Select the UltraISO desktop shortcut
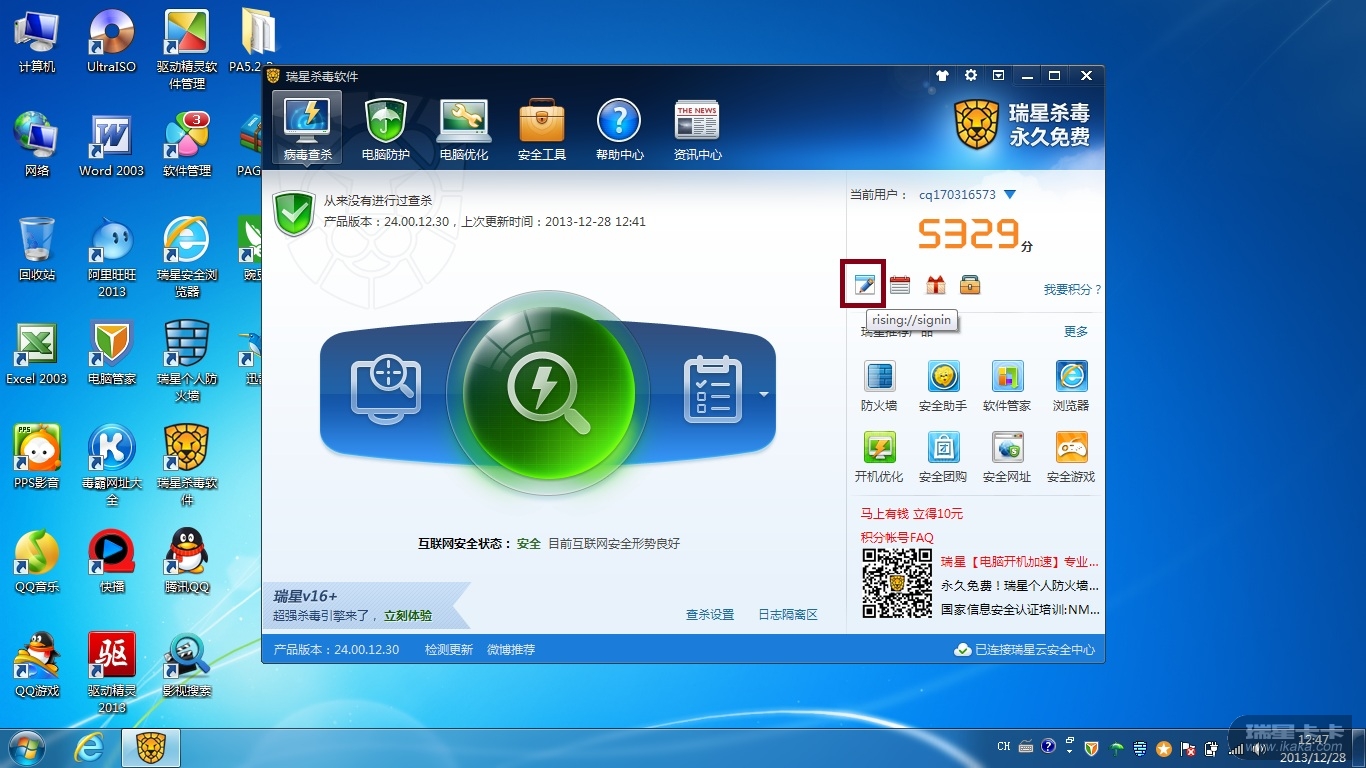 pos(112,42)
